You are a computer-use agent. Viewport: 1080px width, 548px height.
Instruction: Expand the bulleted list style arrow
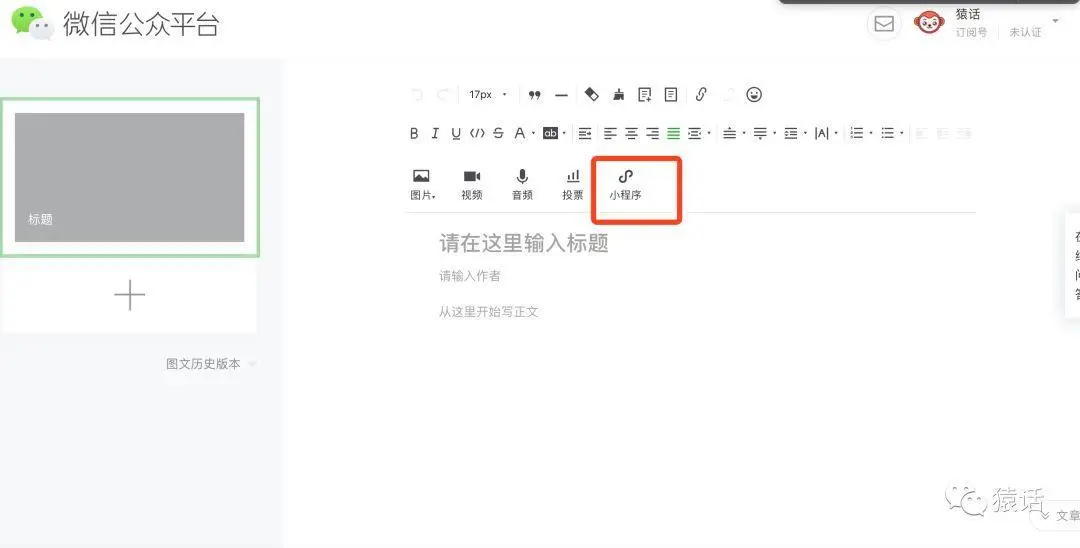pos(902,133)
